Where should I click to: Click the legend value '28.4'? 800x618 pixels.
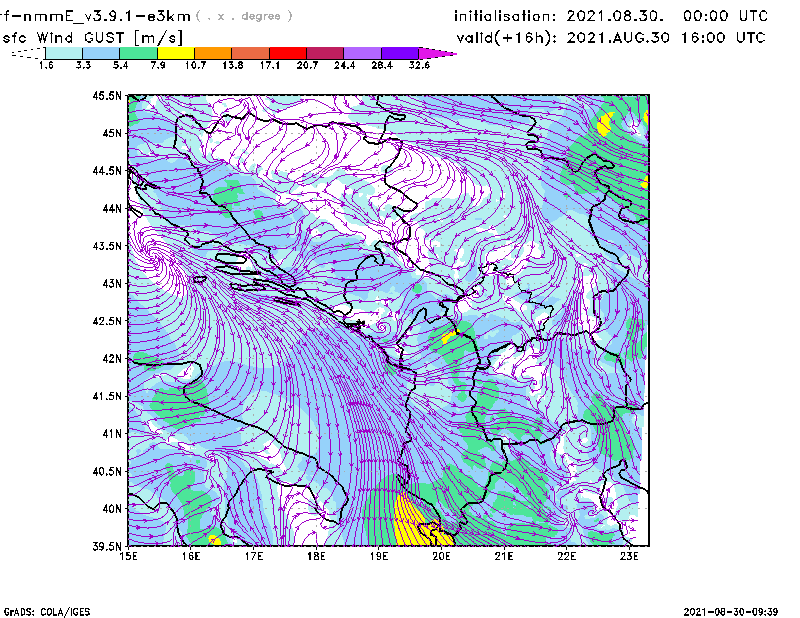382,65
